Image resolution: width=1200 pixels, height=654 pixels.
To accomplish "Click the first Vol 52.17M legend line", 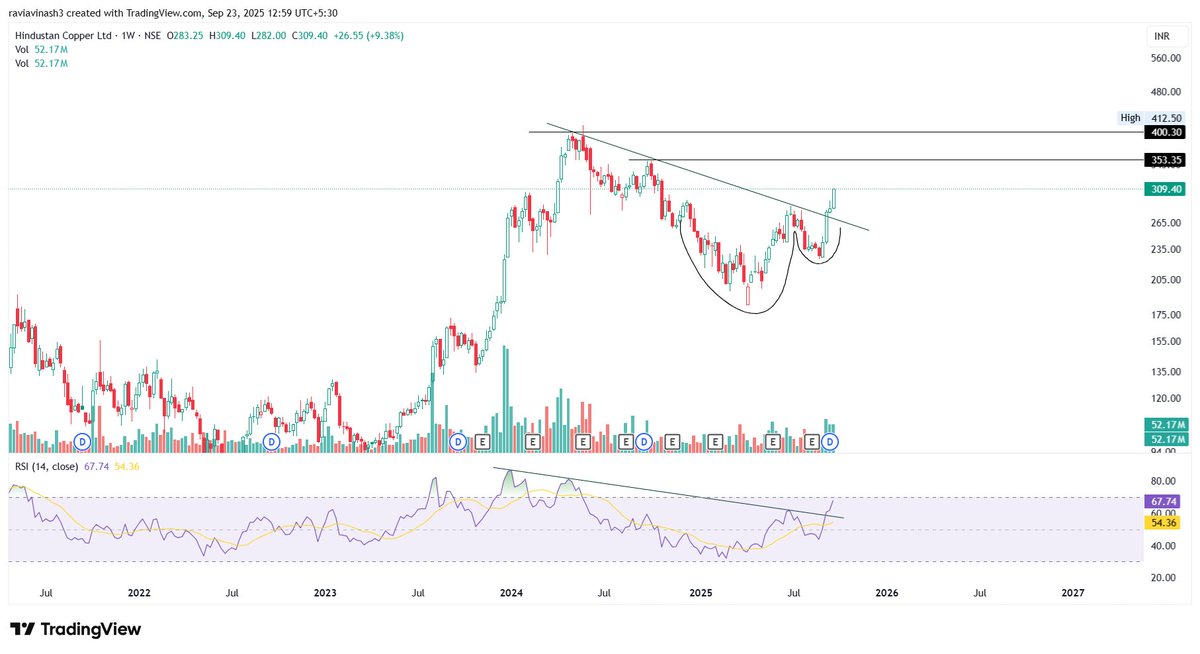I will 40,49.
